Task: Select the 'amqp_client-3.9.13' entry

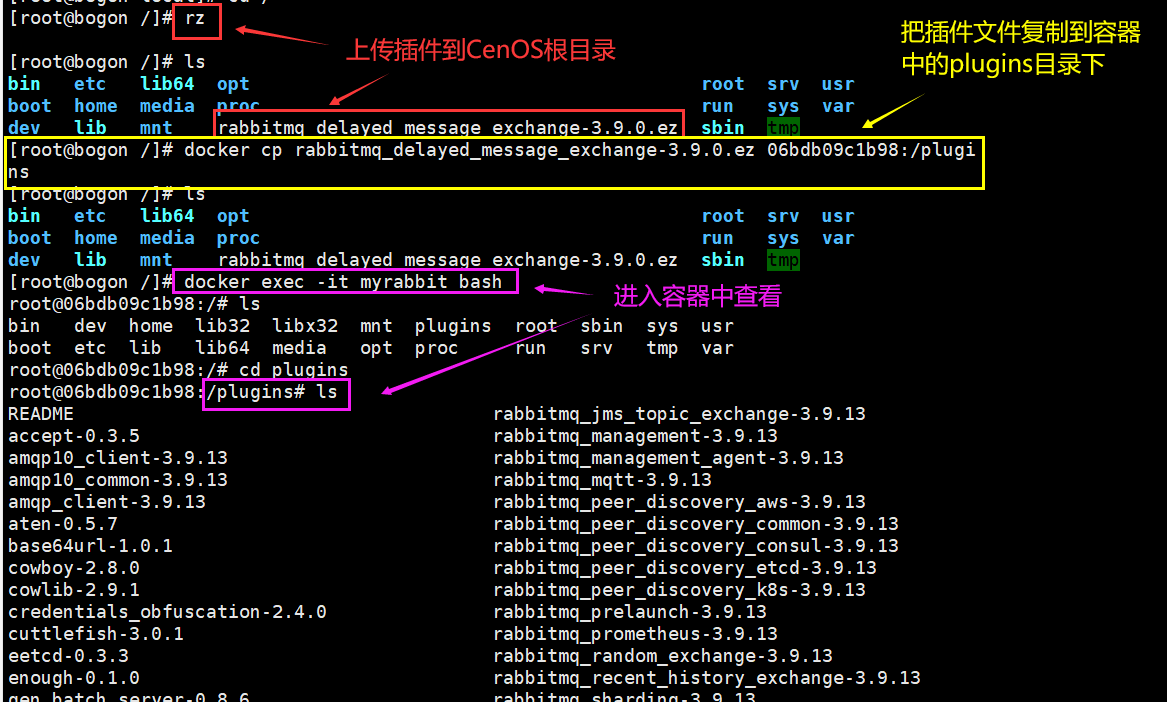Action: (106, 502)
